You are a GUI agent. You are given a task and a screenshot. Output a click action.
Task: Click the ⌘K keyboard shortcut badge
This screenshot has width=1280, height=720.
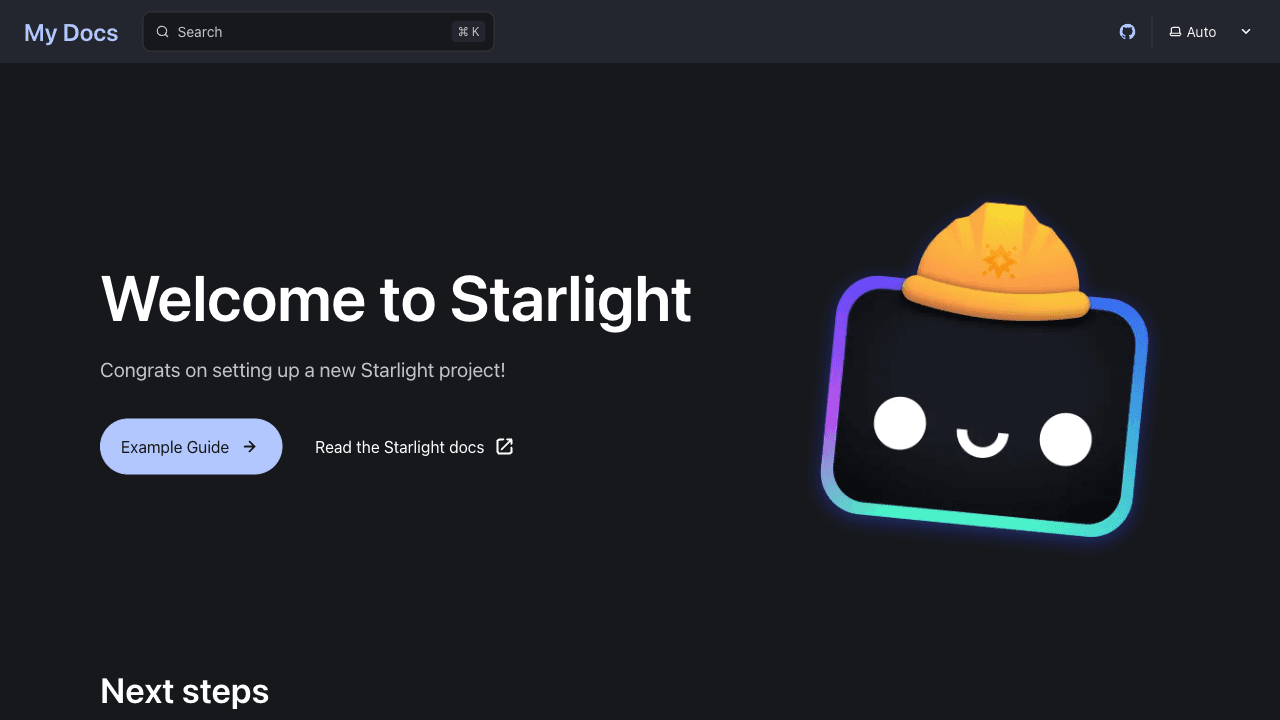coord(468,32)
